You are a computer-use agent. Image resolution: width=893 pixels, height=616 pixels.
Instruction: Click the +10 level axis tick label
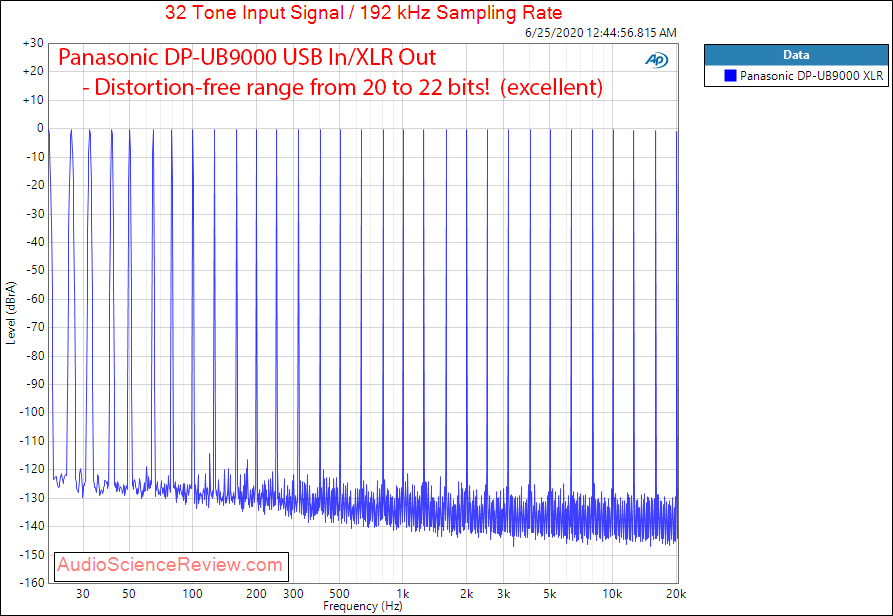(x=33, y=100)
